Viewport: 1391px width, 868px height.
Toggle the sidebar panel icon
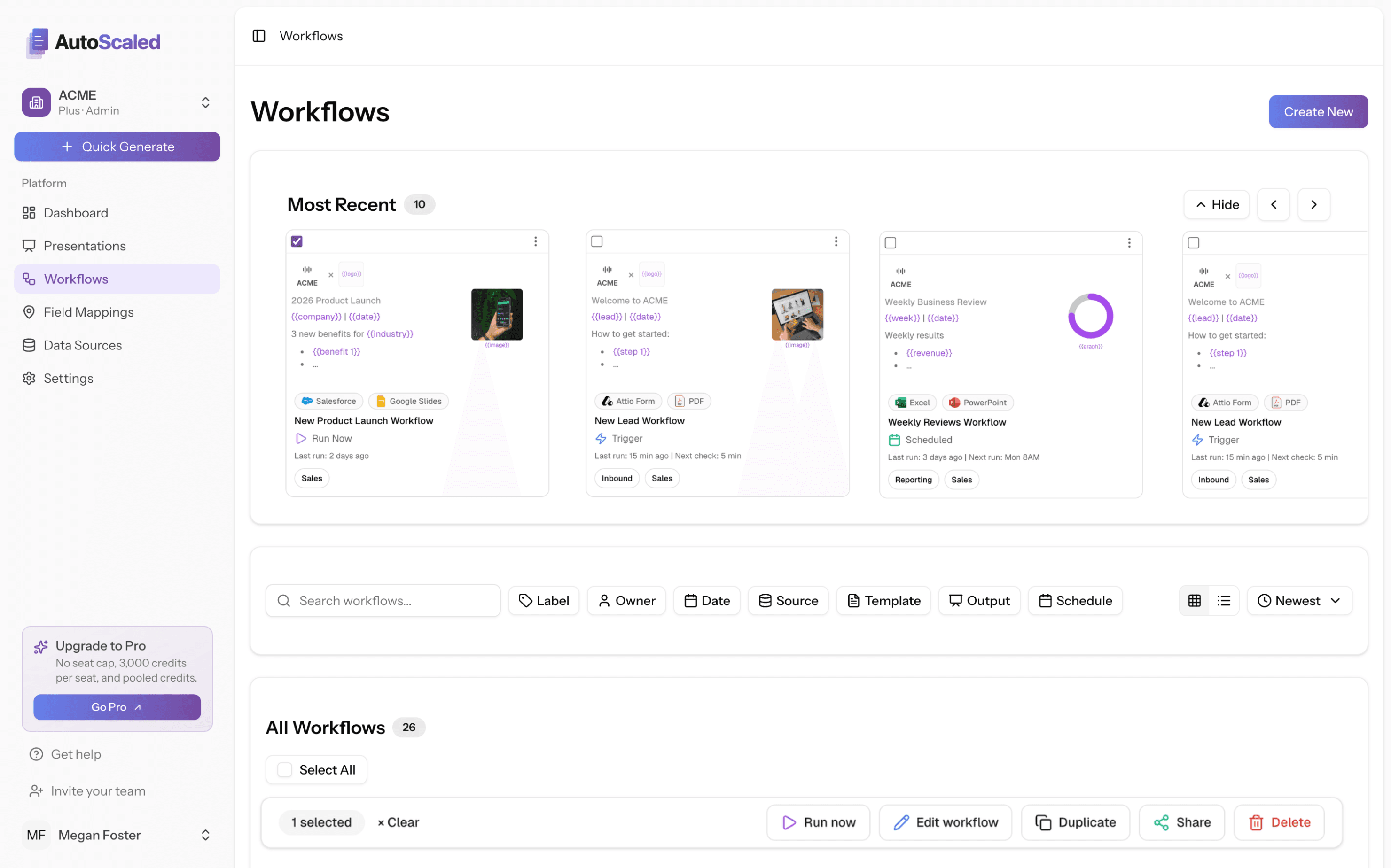point(259,36)
